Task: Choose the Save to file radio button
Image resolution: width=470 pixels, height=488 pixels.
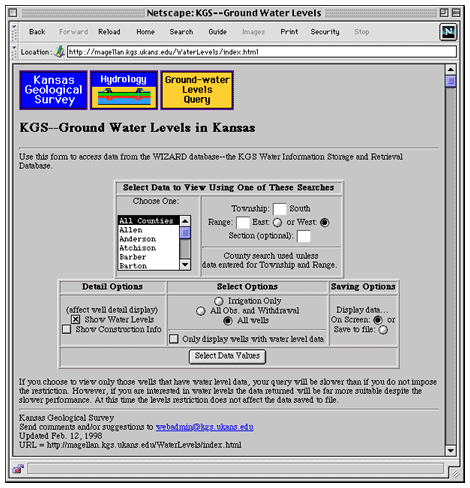Action: [383, 330]
